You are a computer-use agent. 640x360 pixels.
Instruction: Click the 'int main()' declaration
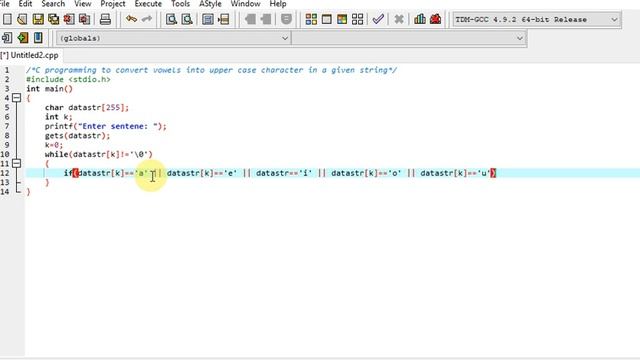pyautogui.click(x=49, y=89)
